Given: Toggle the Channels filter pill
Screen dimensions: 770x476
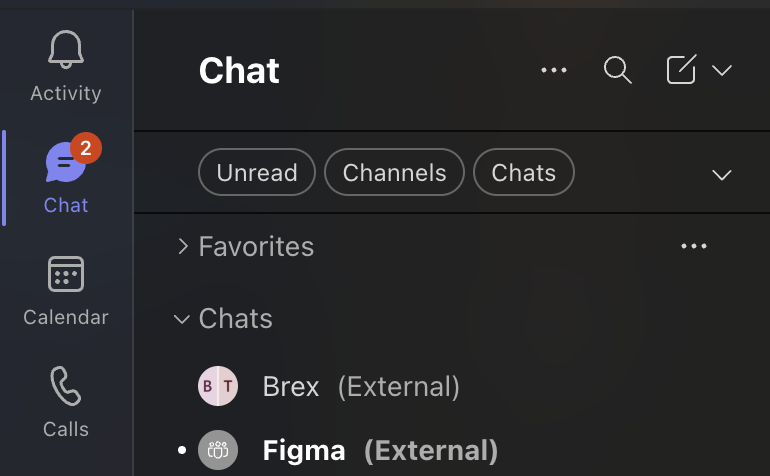Looking at the screenshot, I should [394, 172].
